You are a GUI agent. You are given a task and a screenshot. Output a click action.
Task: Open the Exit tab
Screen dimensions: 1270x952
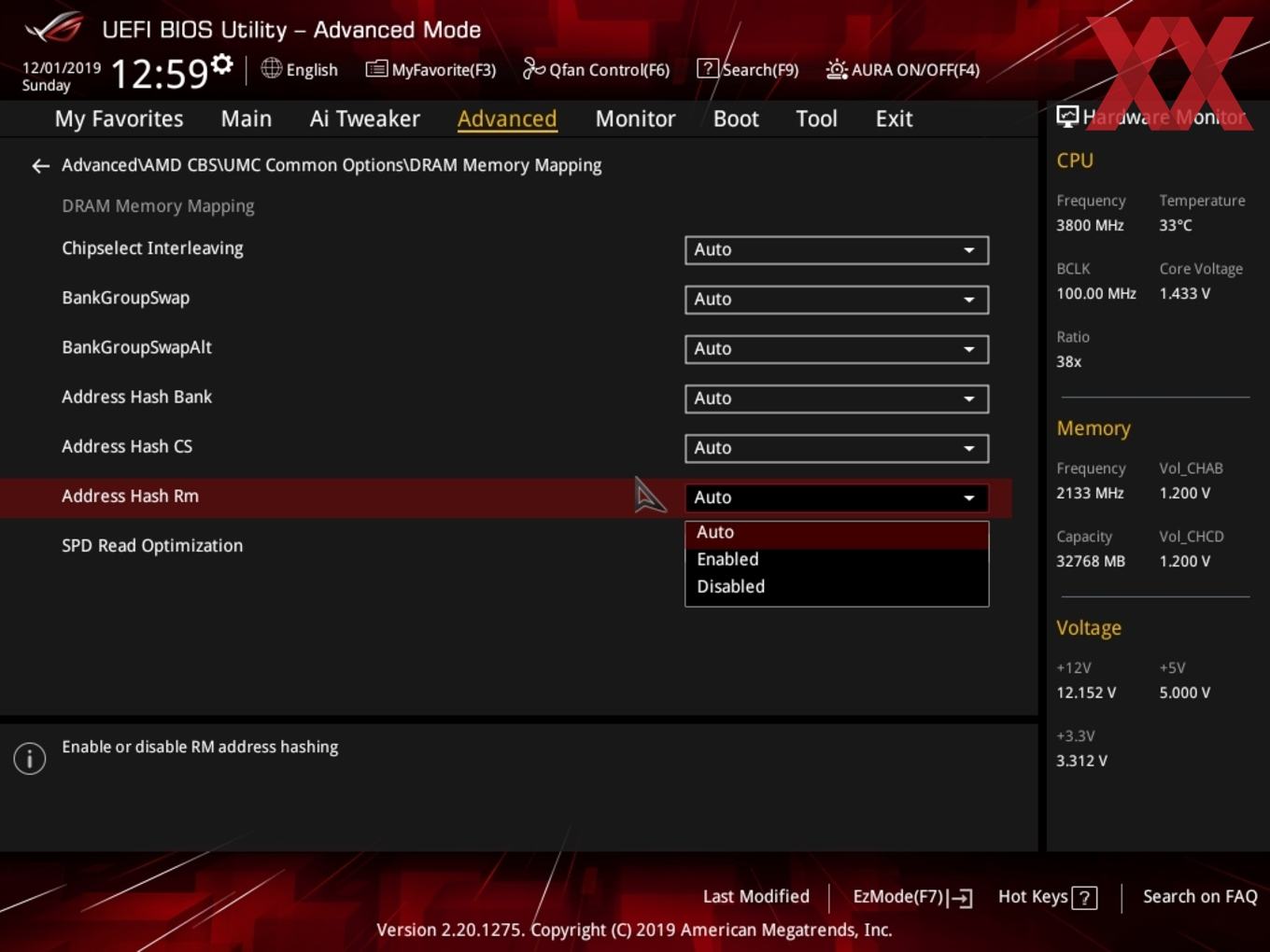coord(894,119)
